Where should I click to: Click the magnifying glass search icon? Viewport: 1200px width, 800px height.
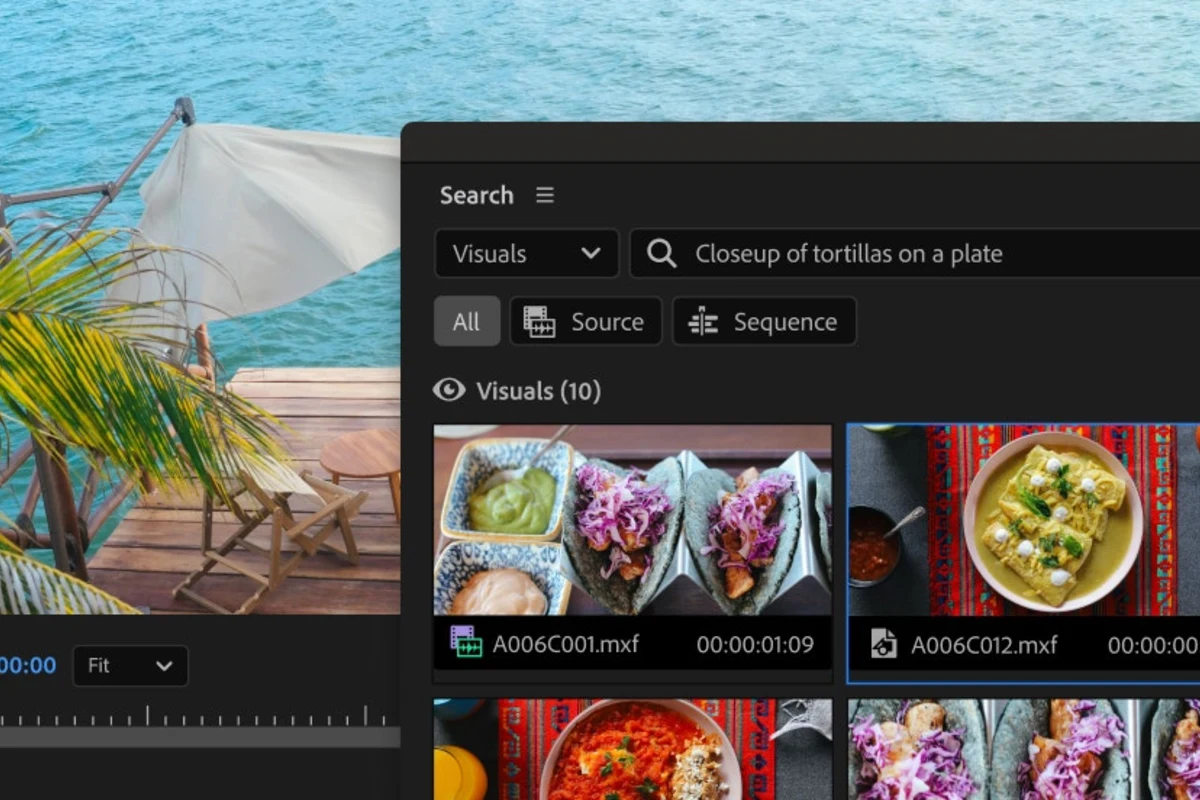[x=662, y=254]
